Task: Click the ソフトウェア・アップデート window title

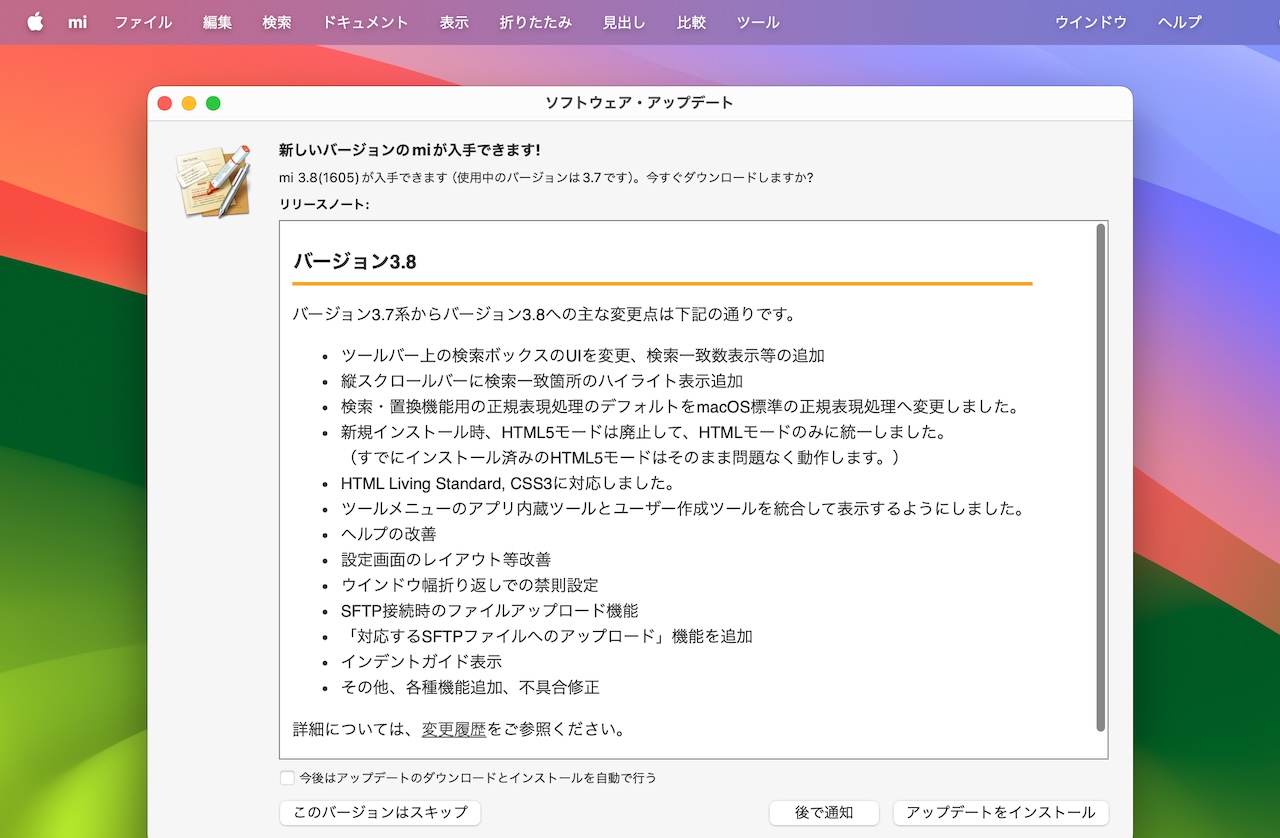Action: click(x=639, y=103)
